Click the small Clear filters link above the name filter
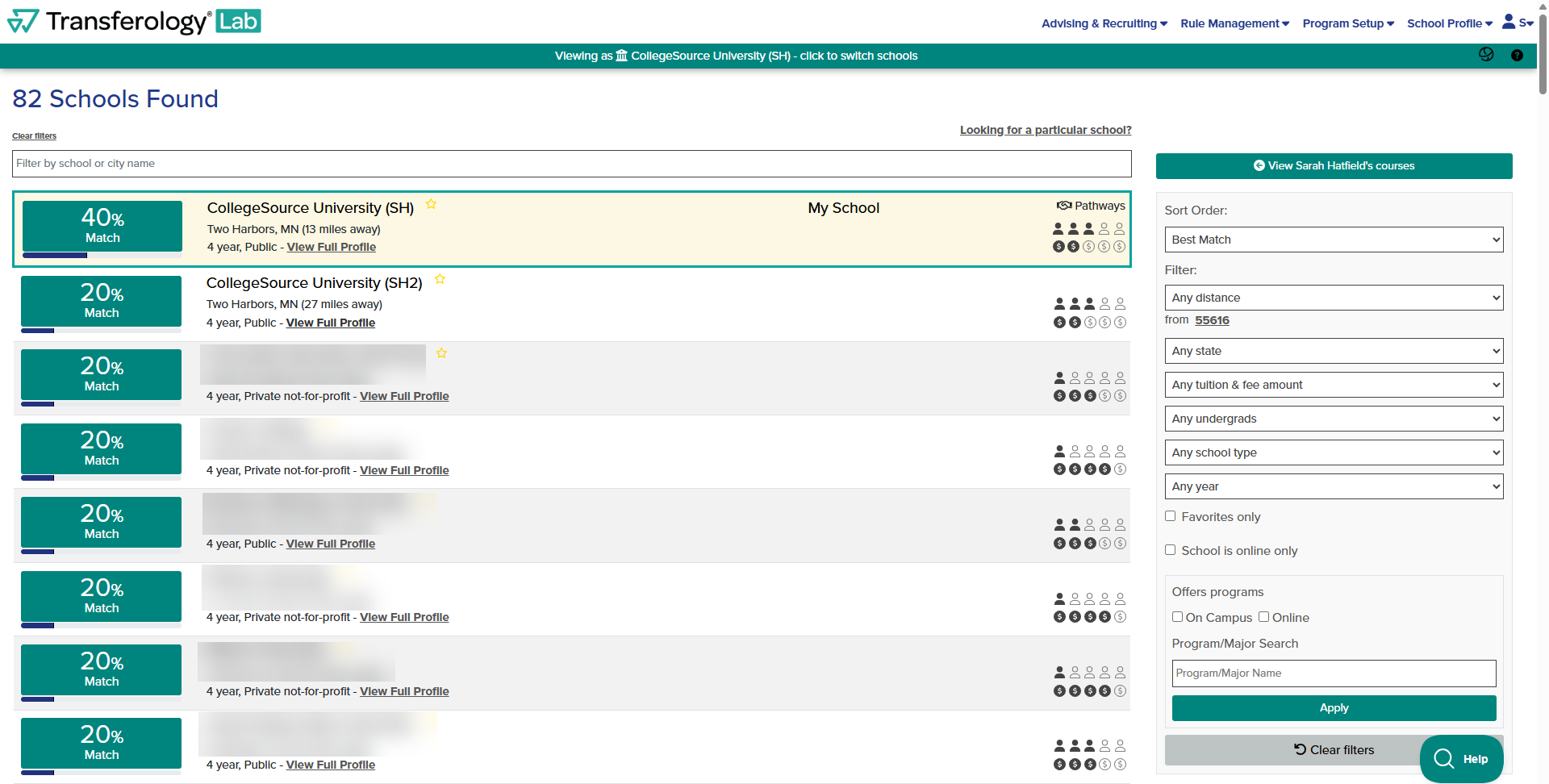Image resolution: width=1549 pixels, height=784 pixels. pyautogui.click(x=34, y=136)
